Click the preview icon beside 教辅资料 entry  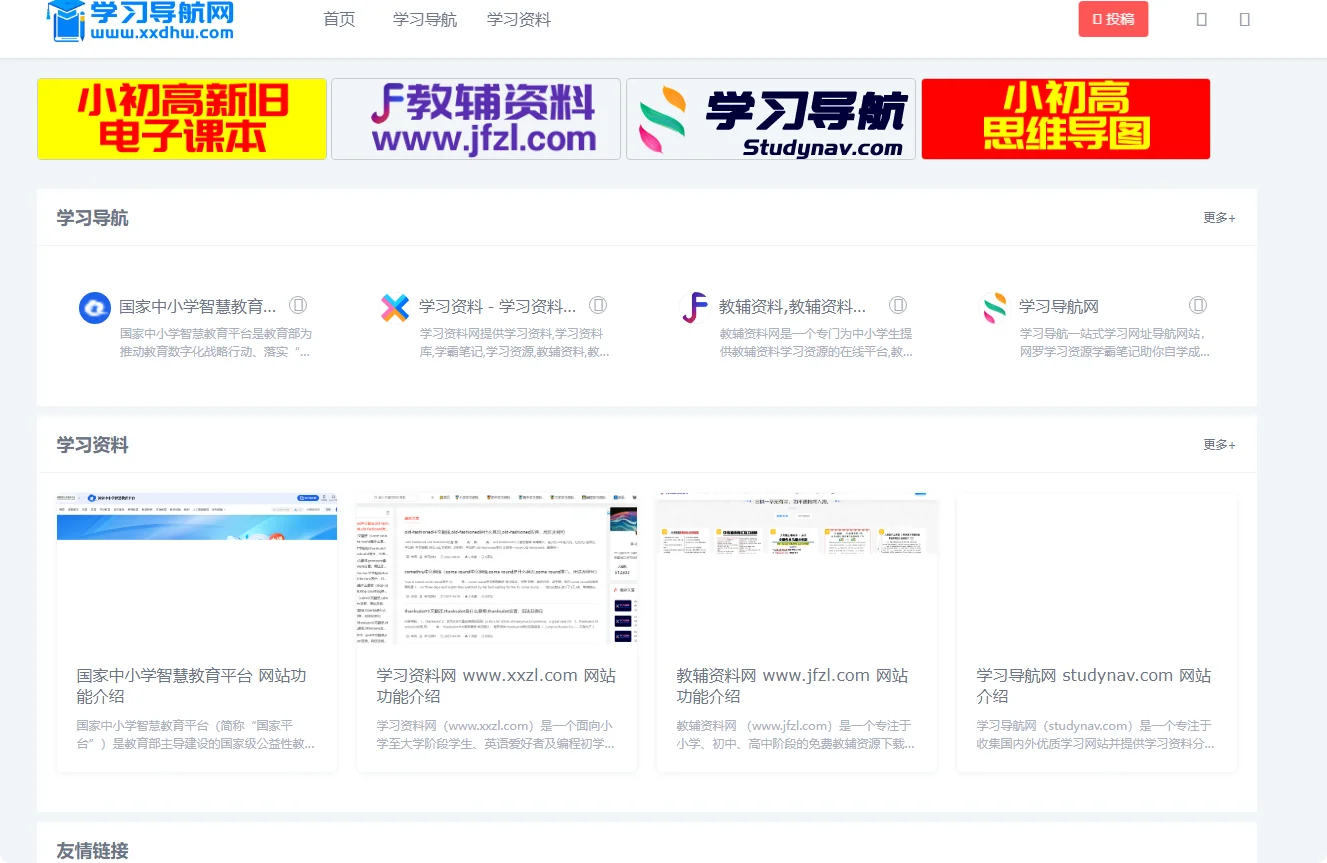coord(898,305)
